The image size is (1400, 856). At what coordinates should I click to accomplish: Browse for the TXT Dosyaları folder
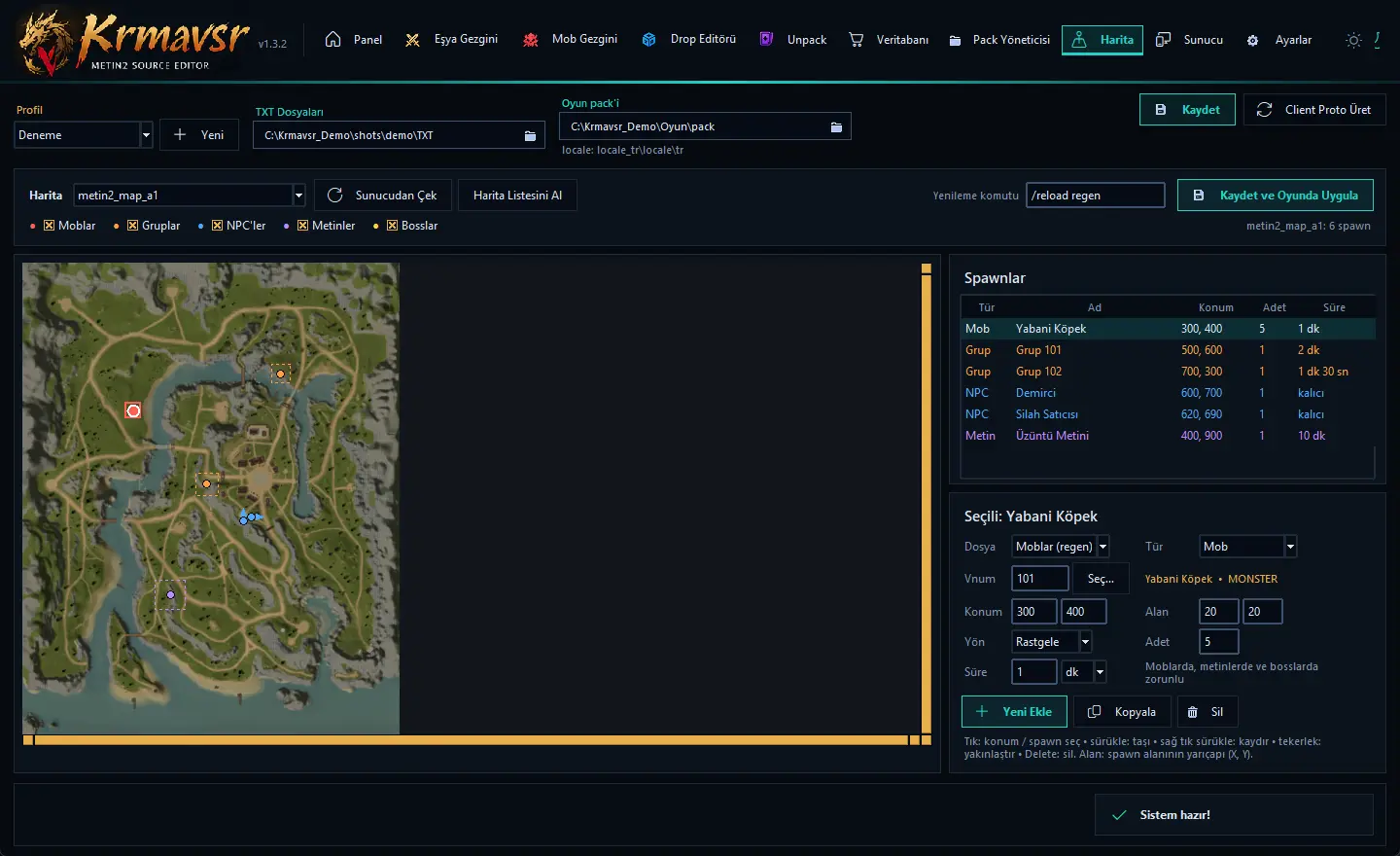coord(530,135)
